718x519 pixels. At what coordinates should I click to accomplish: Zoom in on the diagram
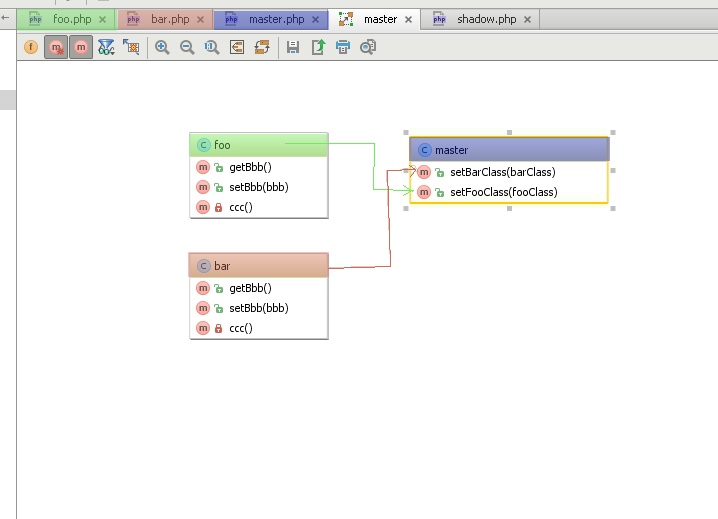tap(162, 47)
